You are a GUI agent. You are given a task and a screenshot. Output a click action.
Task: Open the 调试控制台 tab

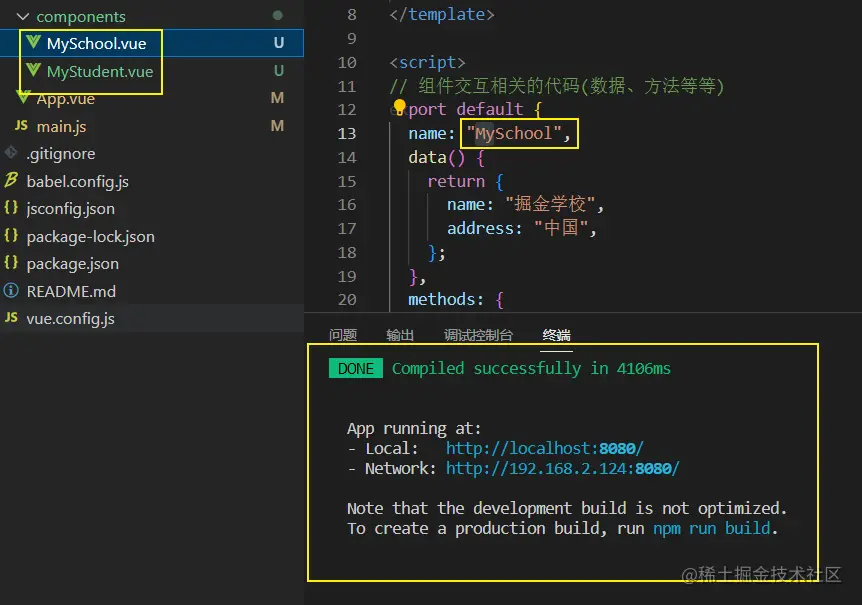click(x=478, y=335)
